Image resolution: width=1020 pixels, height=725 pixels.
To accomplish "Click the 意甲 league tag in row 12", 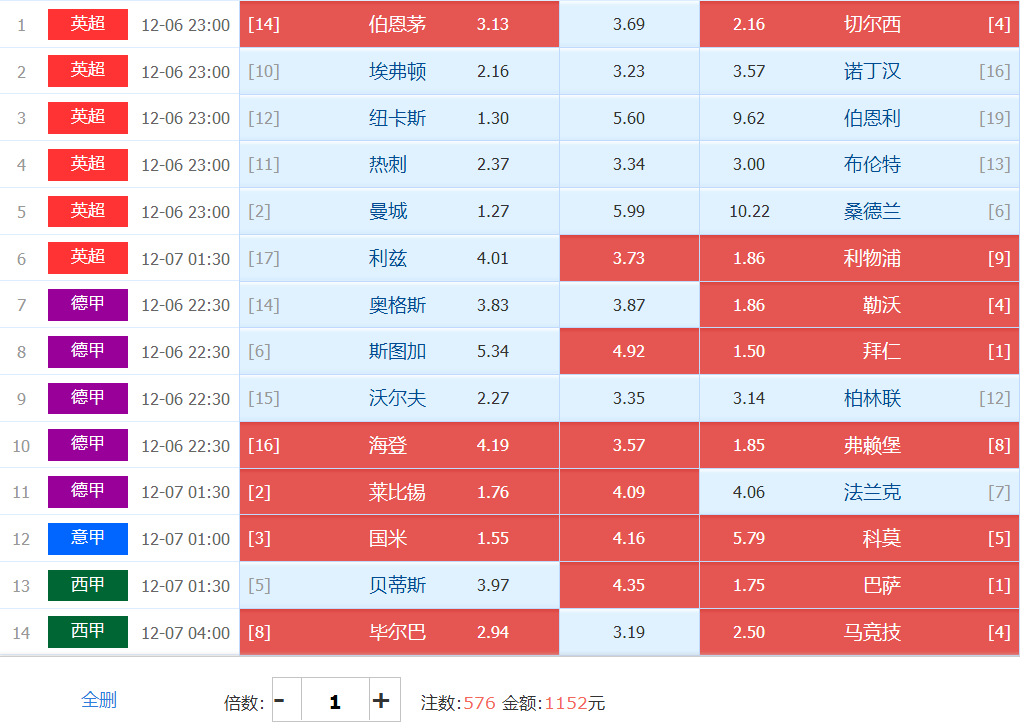I will (88, 538).
